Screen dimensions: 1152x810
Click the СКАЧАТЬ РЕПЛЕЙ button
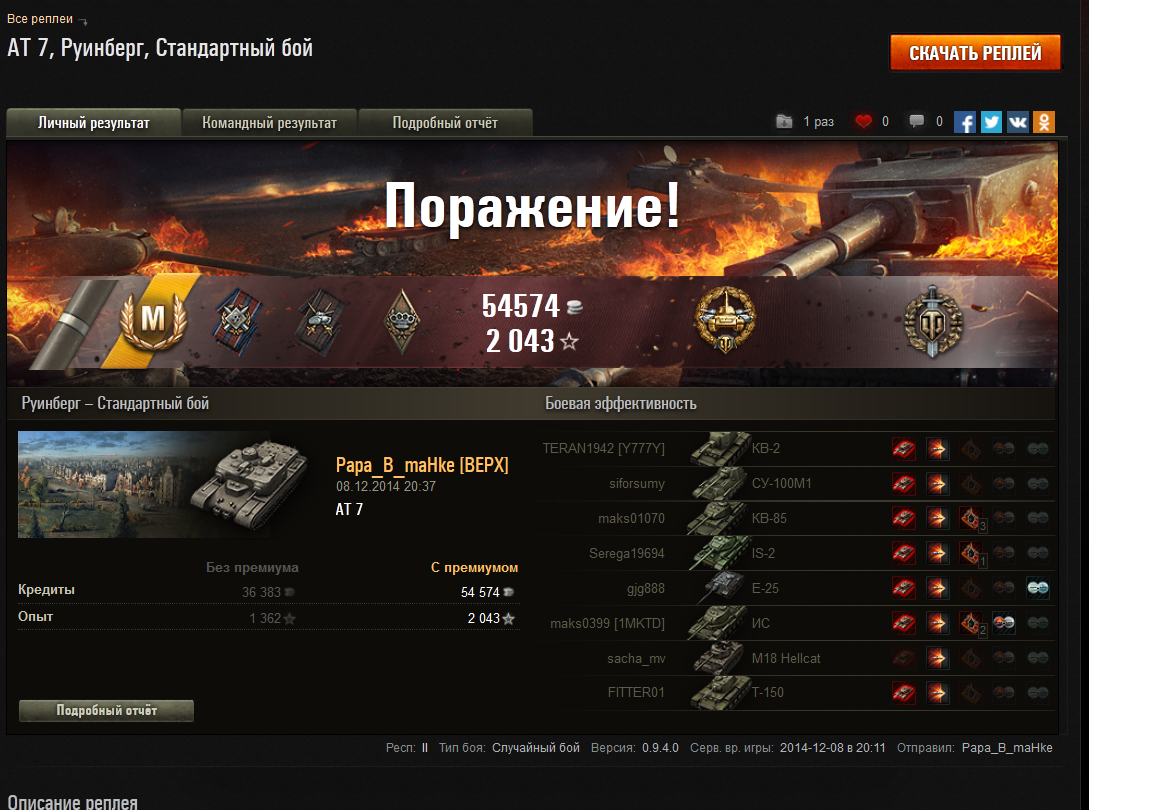[x=975, y=53]
